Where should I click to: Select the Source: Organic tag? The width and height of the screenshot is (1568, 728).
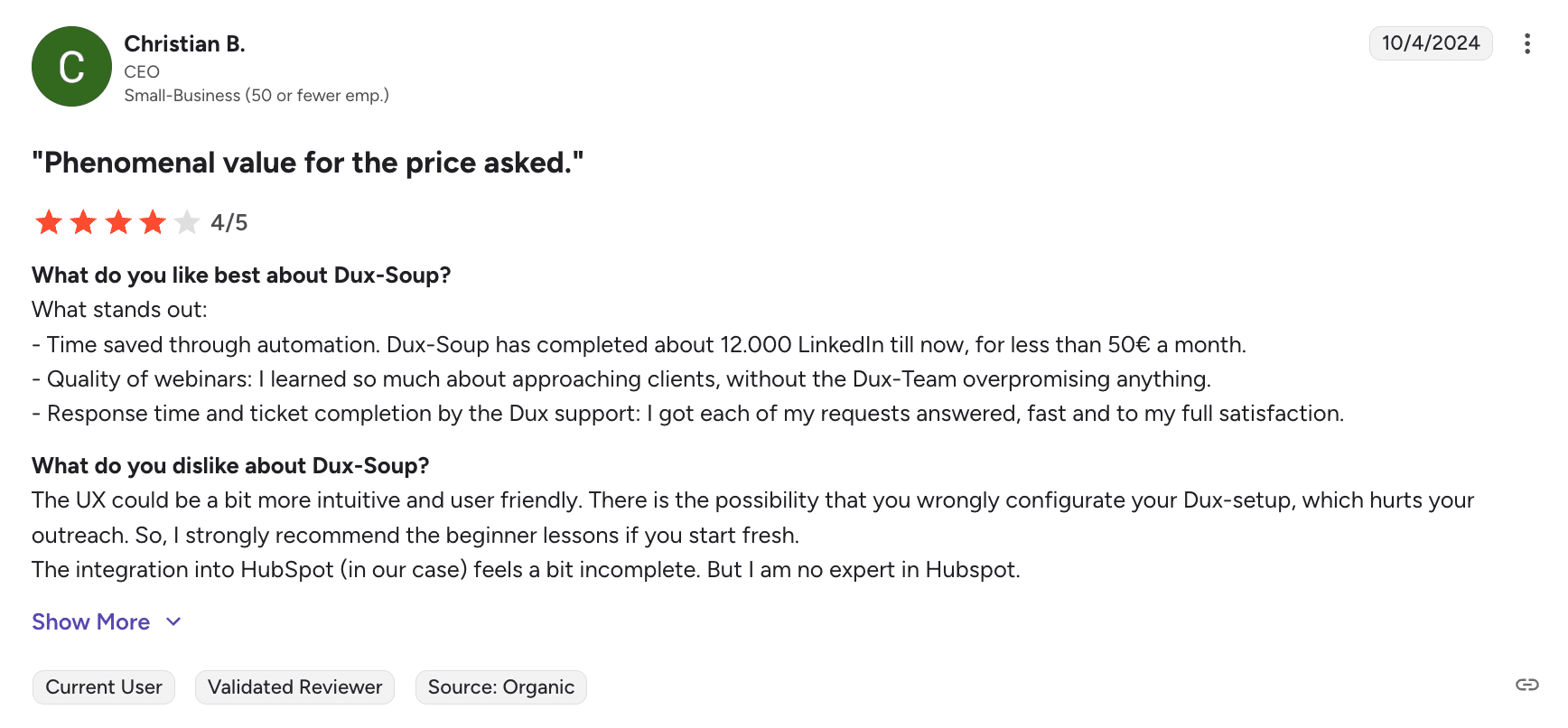[x=500, y=687]
